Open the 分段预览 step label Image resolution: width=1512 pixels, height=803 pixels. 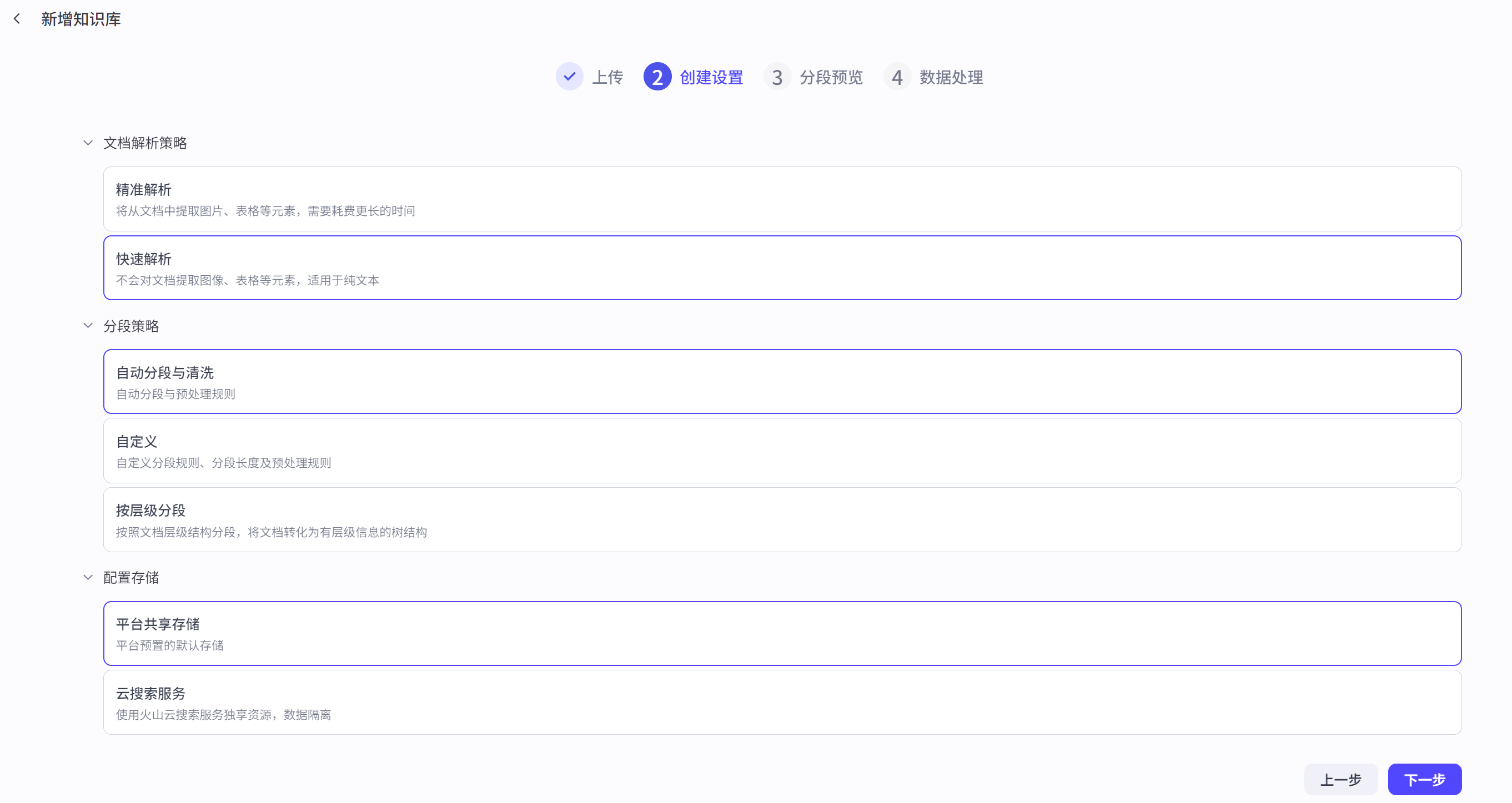click(x=831, y=77)
